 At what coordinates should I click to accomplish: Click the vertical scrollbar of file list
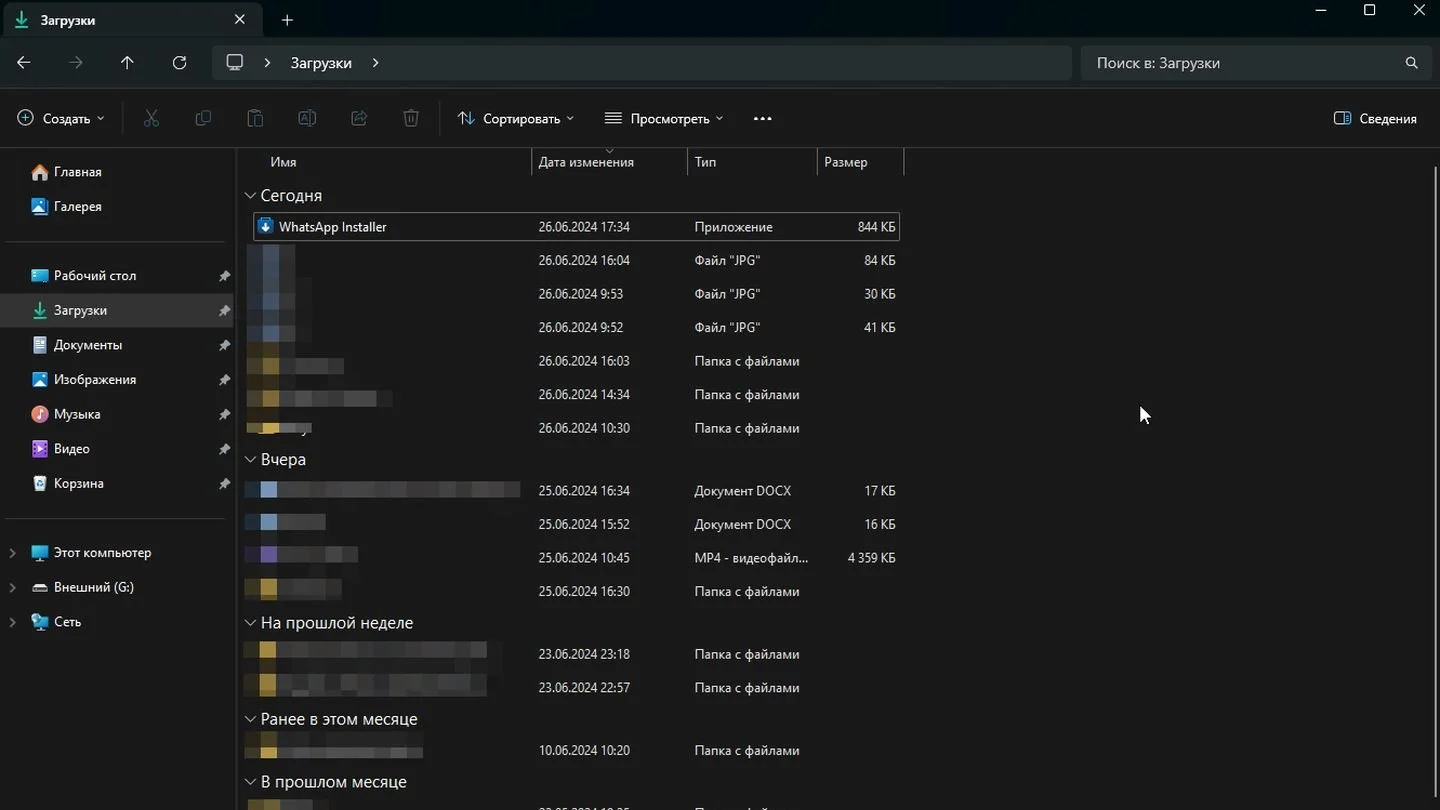[x=1435, y=480]
